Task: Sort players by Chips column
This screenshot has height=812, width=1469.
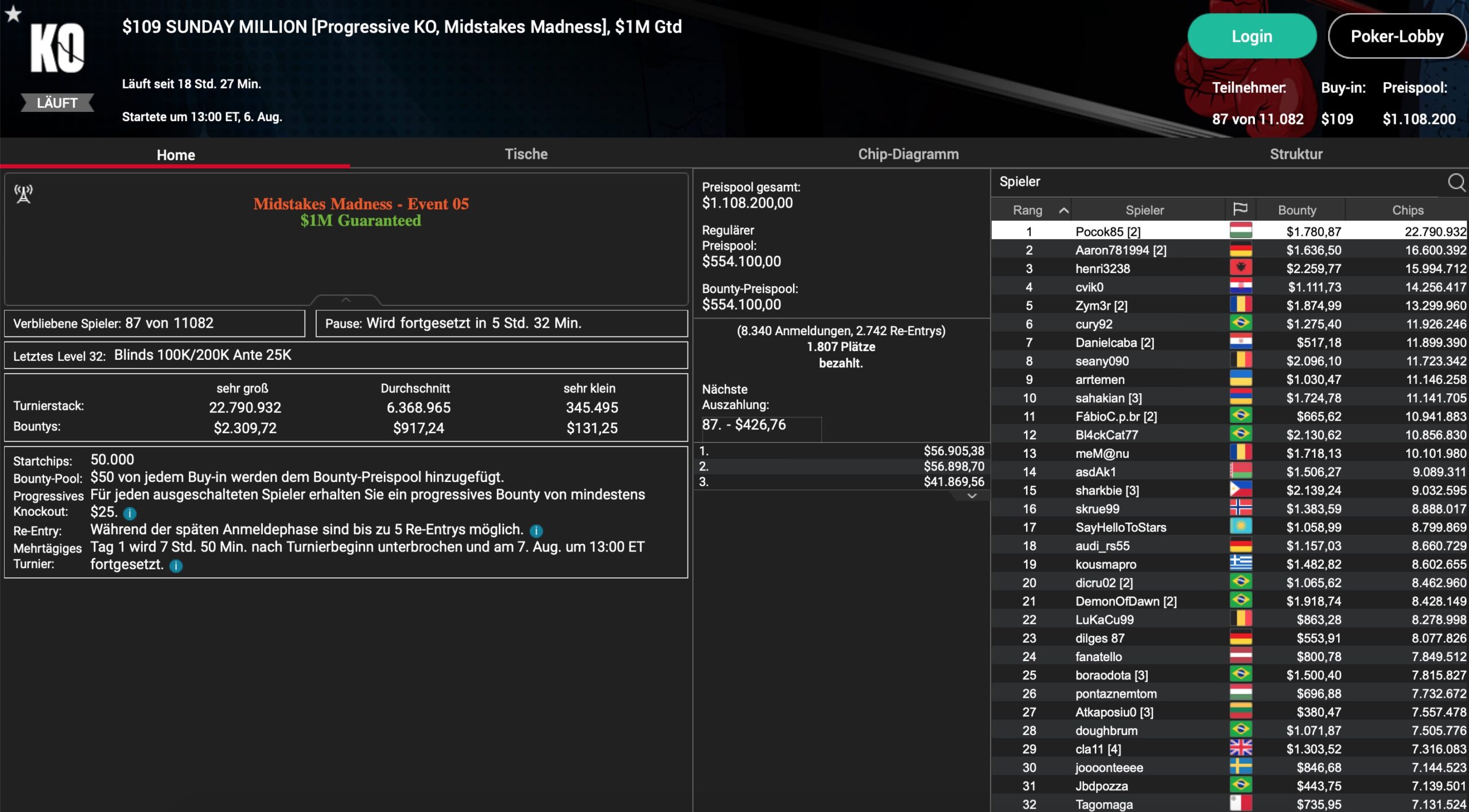Action: [x=1407, y=210]
